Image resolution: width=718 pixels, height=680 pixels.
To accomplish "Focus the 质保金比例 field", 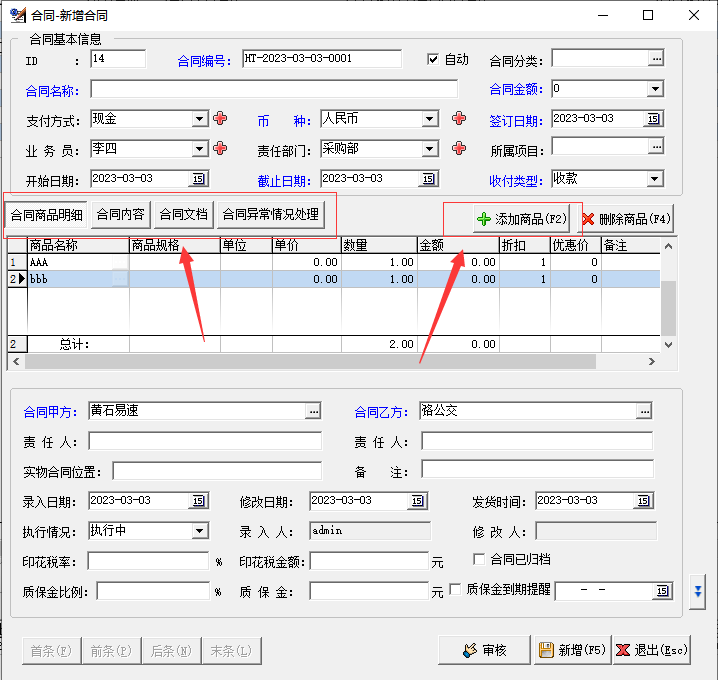I will [153, 591].
